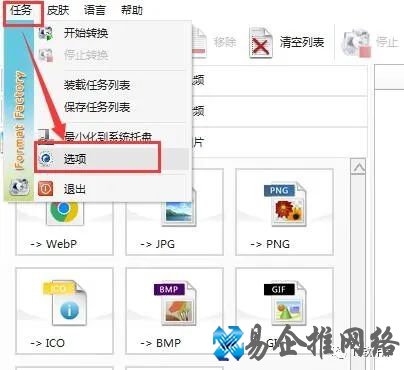Click 最小化到系统托盘 menu entry

click(x=108, y=137)
